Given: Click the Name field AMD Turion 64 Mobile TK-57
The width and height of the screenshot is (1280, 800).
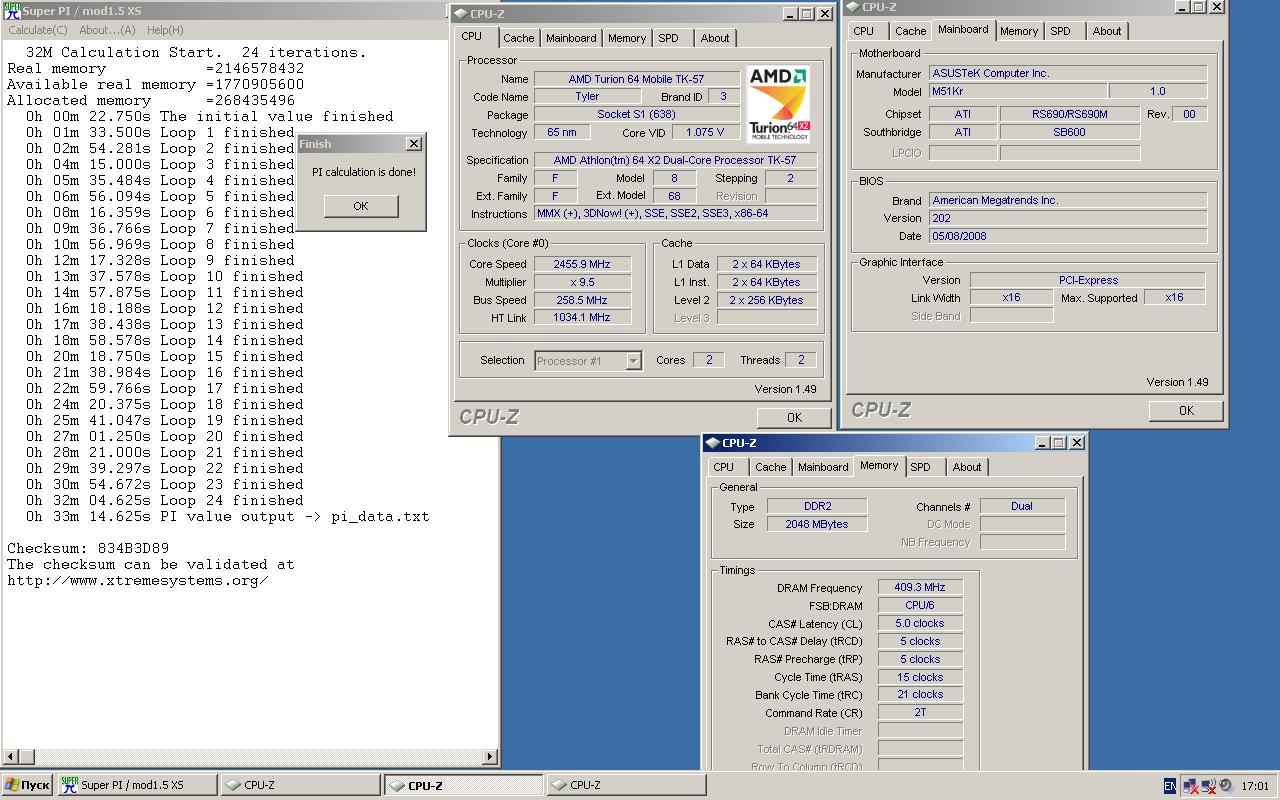Looking at the screenshot, I should 636,79.
